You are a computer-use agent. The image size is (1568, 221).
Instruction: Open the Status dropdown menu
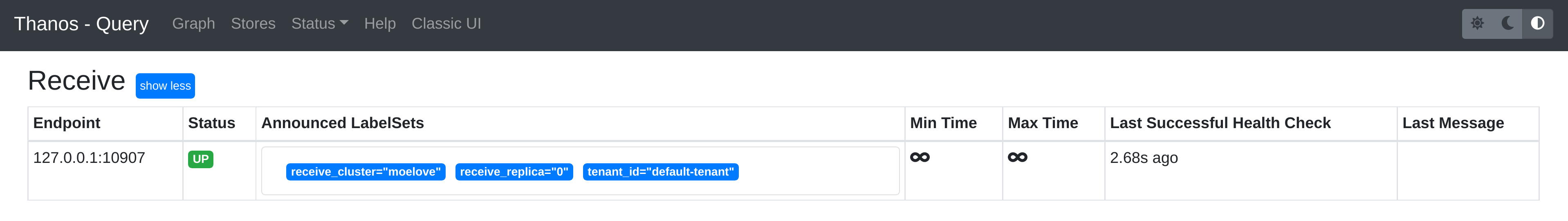tap(320, 24)
